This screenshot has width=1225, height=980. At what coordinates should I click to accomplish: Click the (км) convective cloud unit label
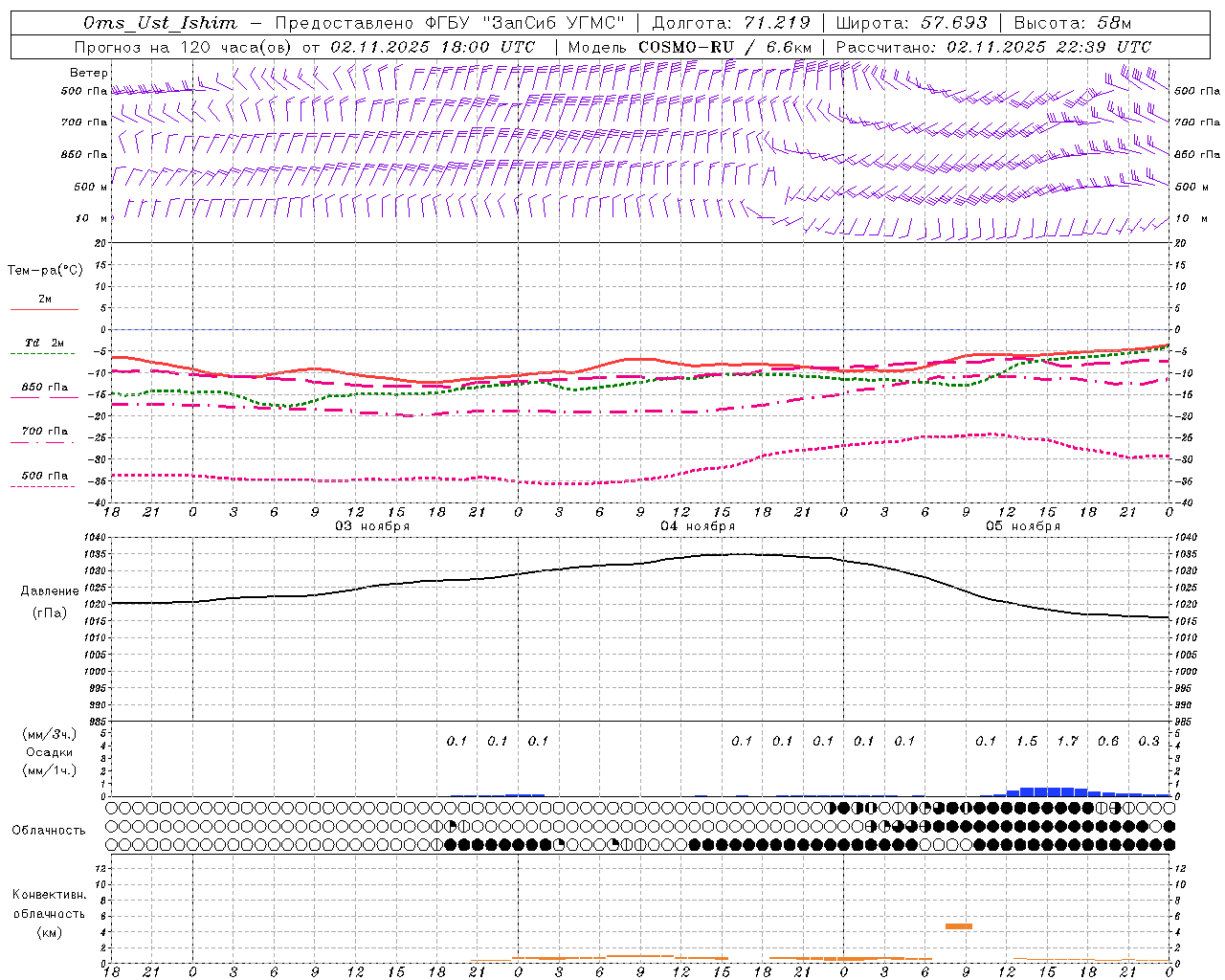pos(49,932)
